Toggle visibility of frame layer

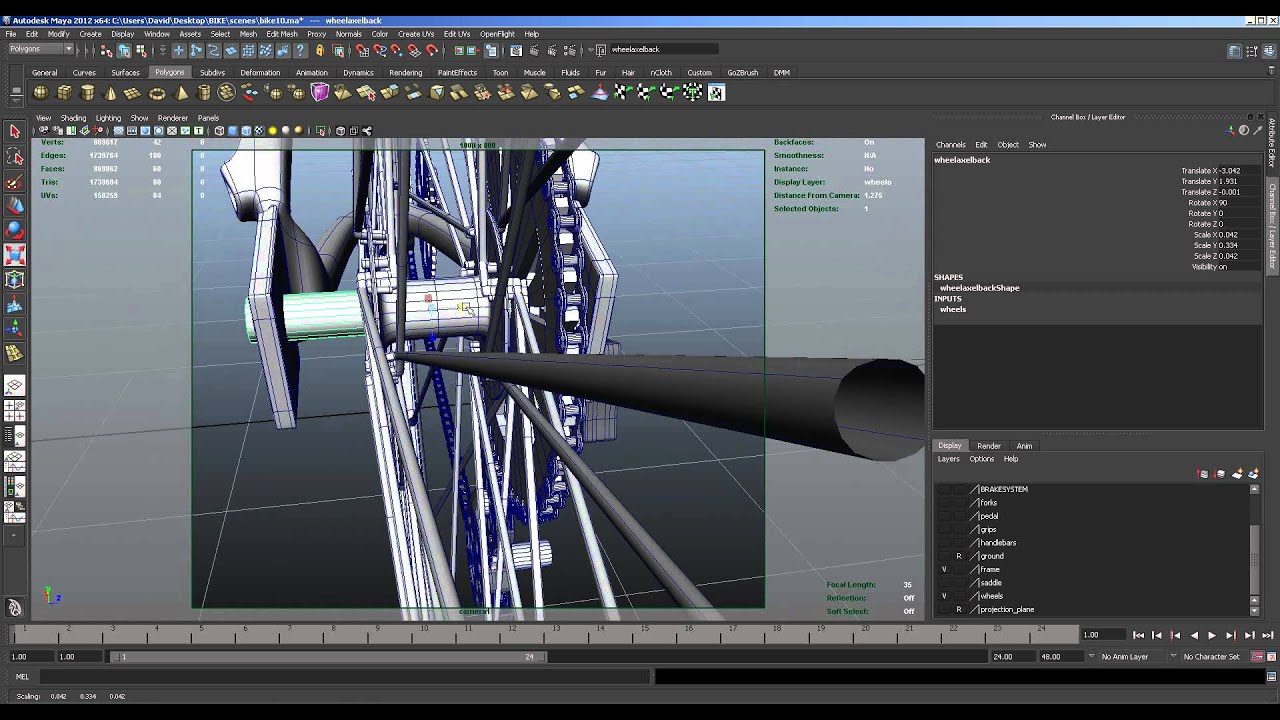[944, 569]
